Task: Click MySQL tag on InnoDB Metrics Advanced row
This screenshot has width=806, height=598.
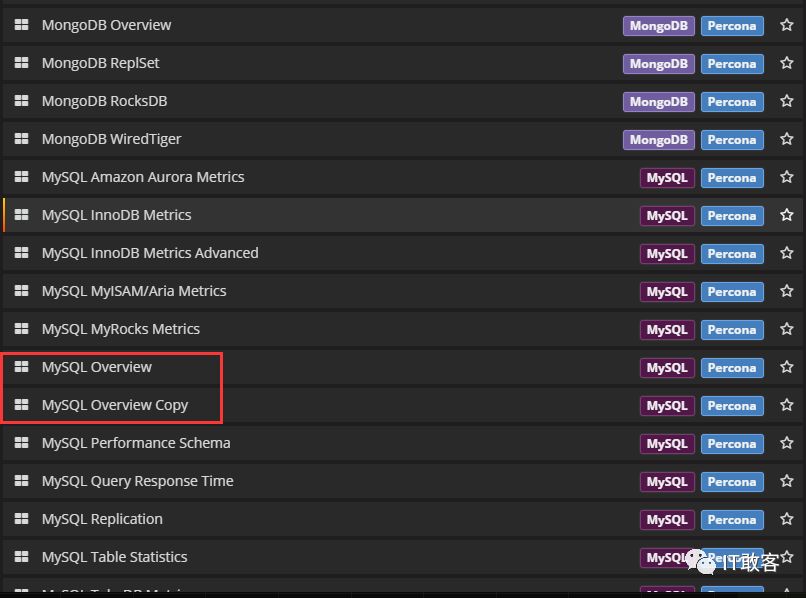Action: (667, 254)
